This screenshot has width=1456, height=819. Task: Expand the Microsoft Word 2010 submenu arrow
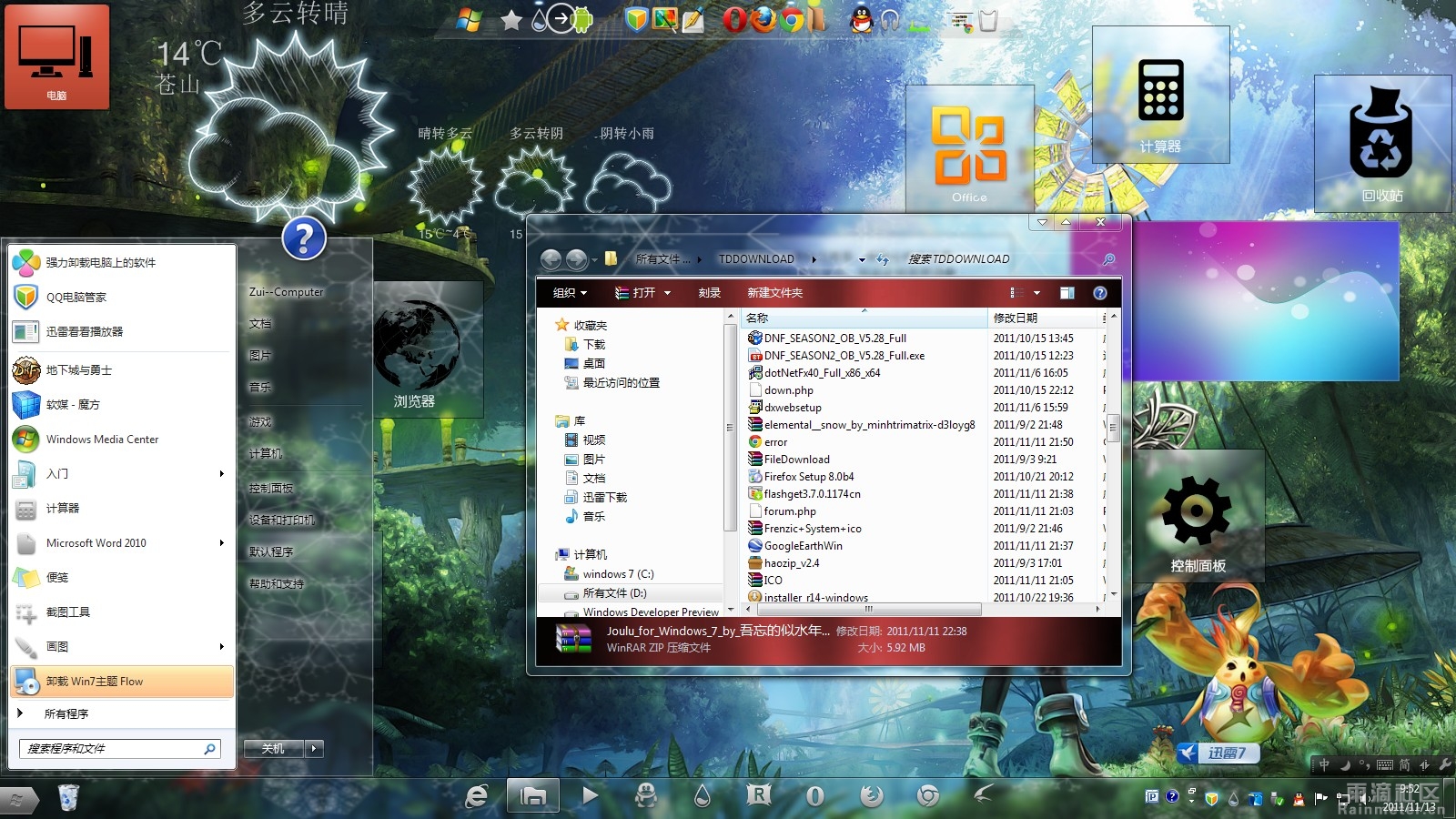pos(221,542)
